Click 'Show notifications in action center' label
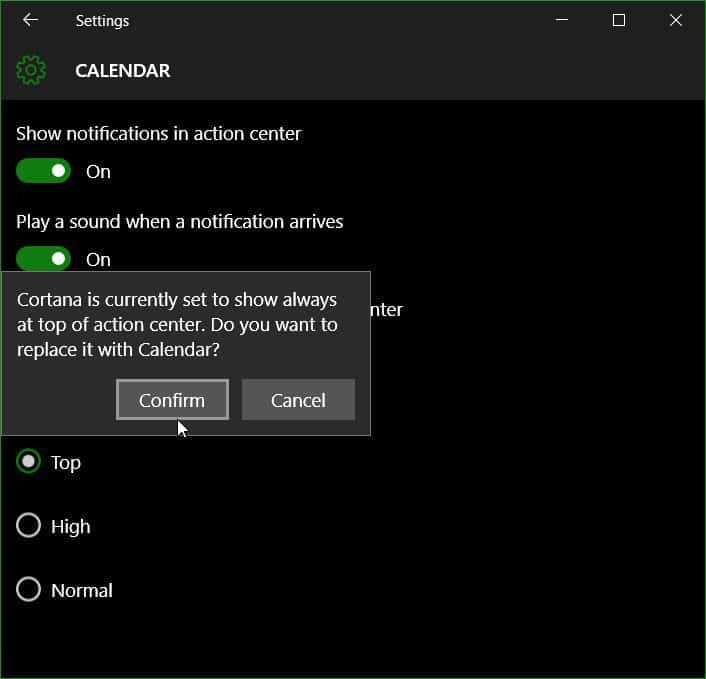Image resolution: width=706 pixels, height=679 pixels. pos(158,134)
